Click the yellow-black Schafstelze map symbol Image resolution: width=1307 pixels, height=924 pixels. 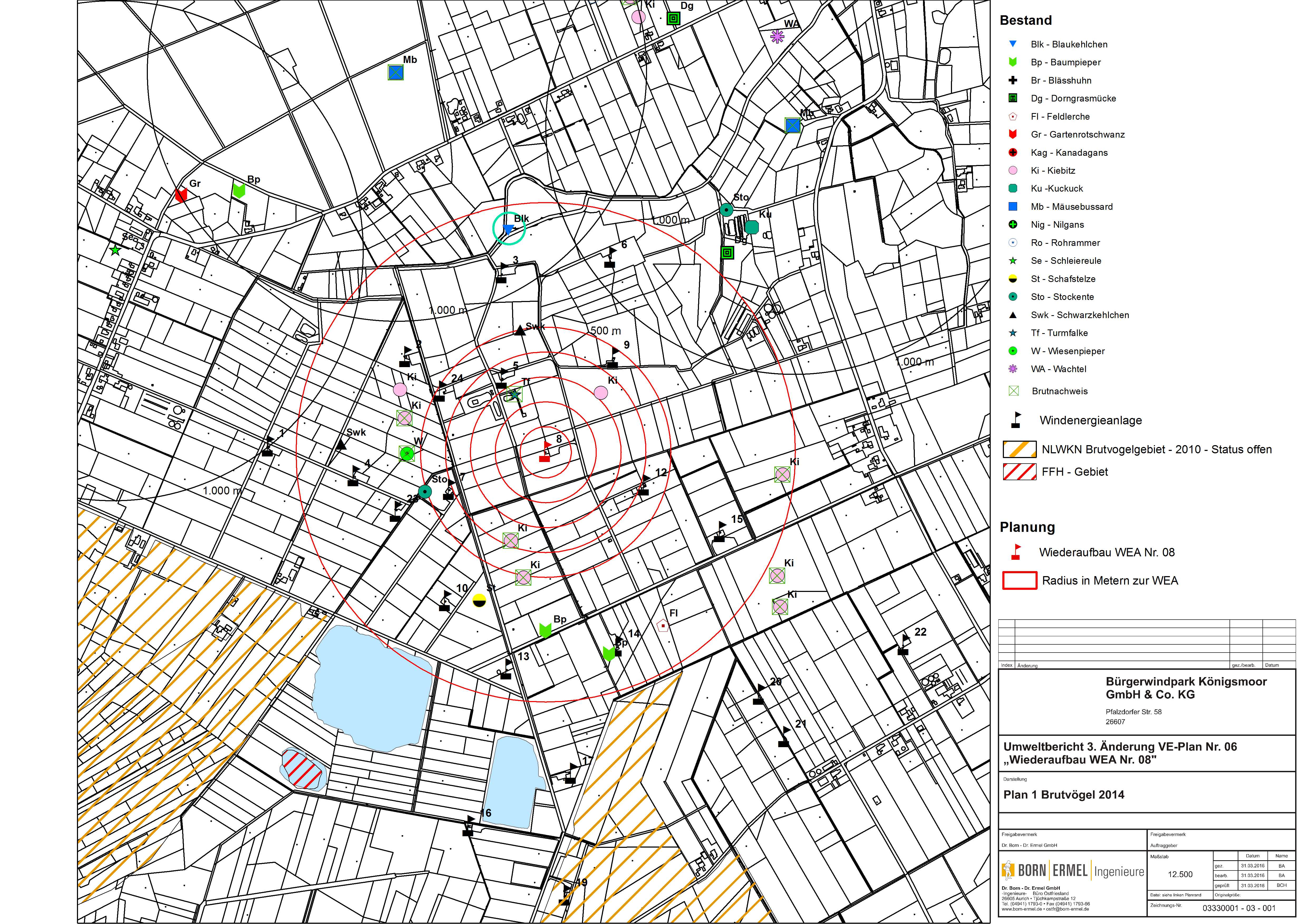point(480,600)
